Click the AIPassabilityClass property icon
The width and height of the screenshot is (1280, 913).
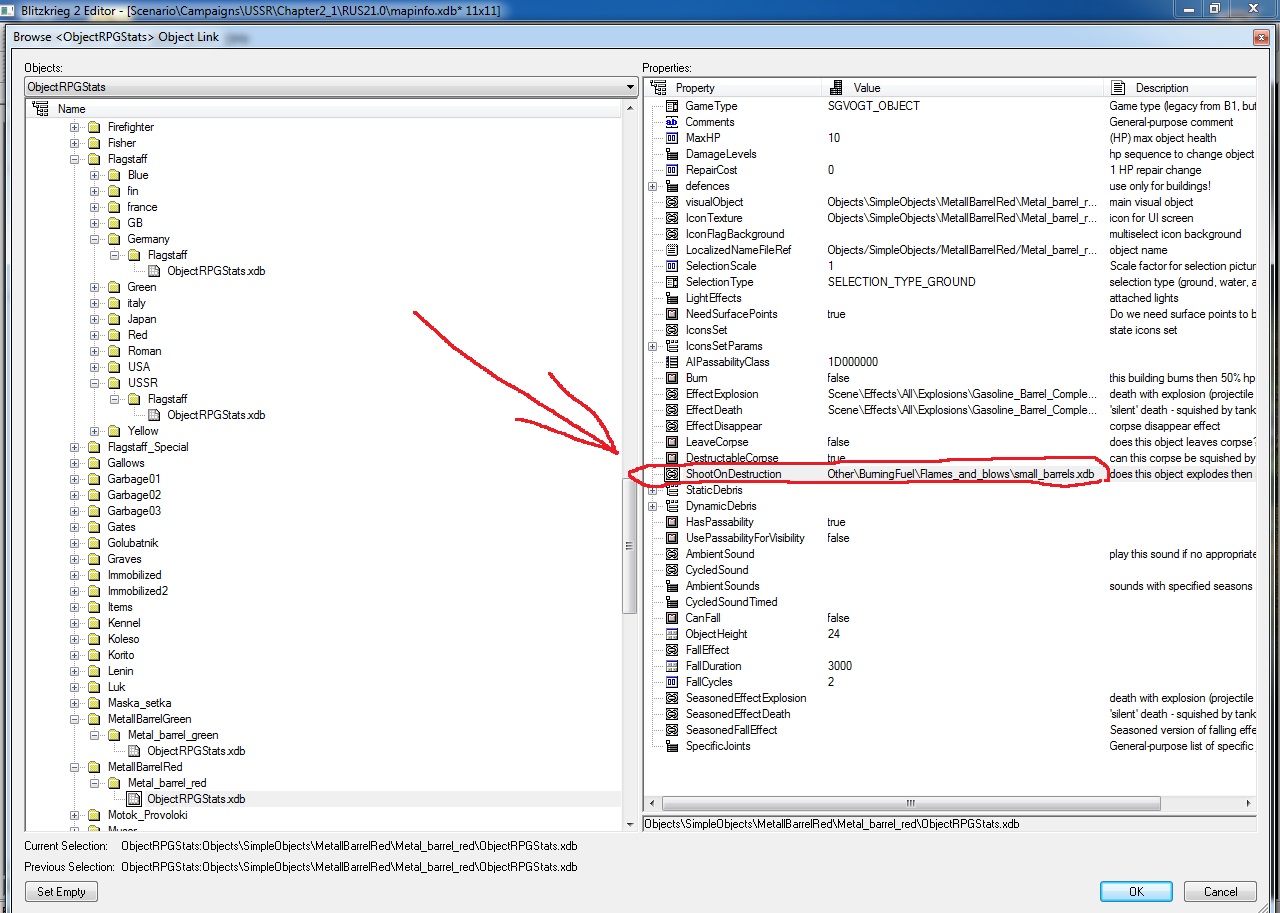[x=672, y=362]
